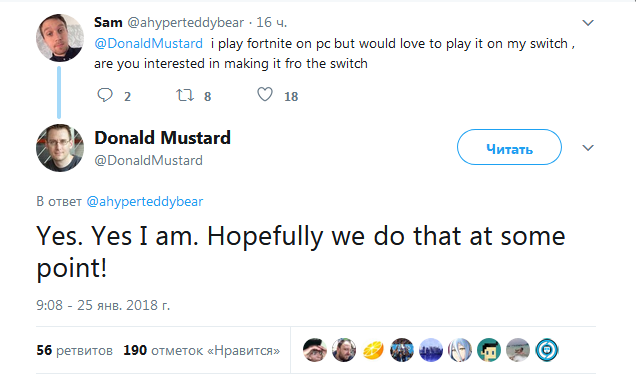Click the first liker avatar with cap

click(315, 350)
